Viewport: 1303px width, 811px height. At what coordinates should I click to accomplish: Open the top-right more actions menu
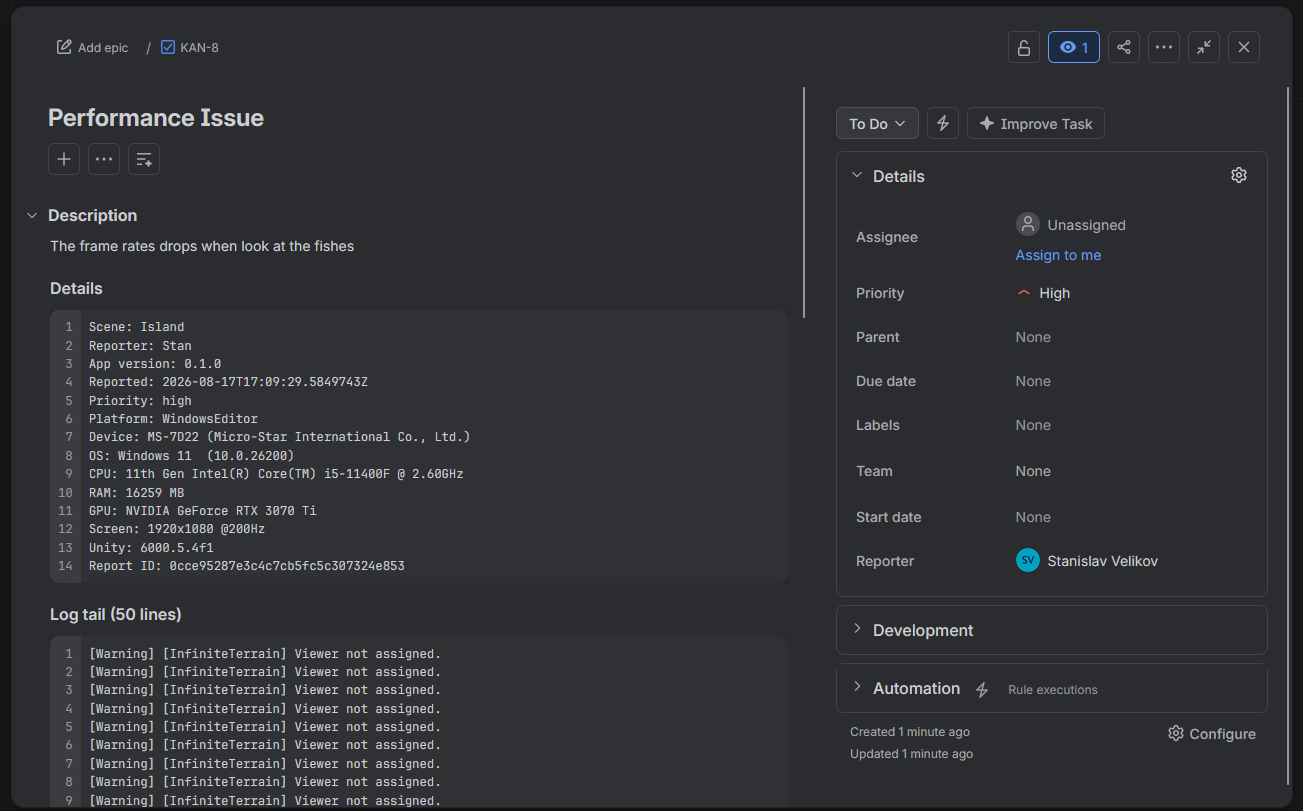[x=1164, y=47]
